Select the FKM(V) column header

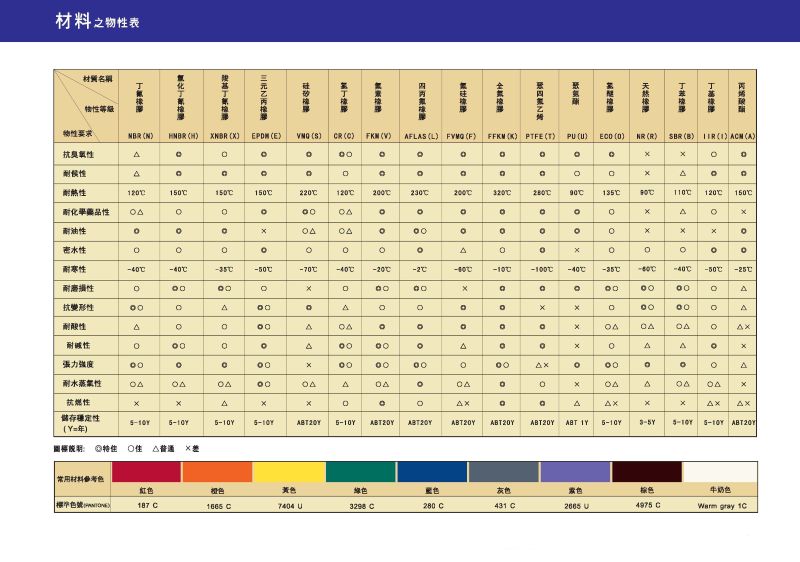(x=377, y=135)
